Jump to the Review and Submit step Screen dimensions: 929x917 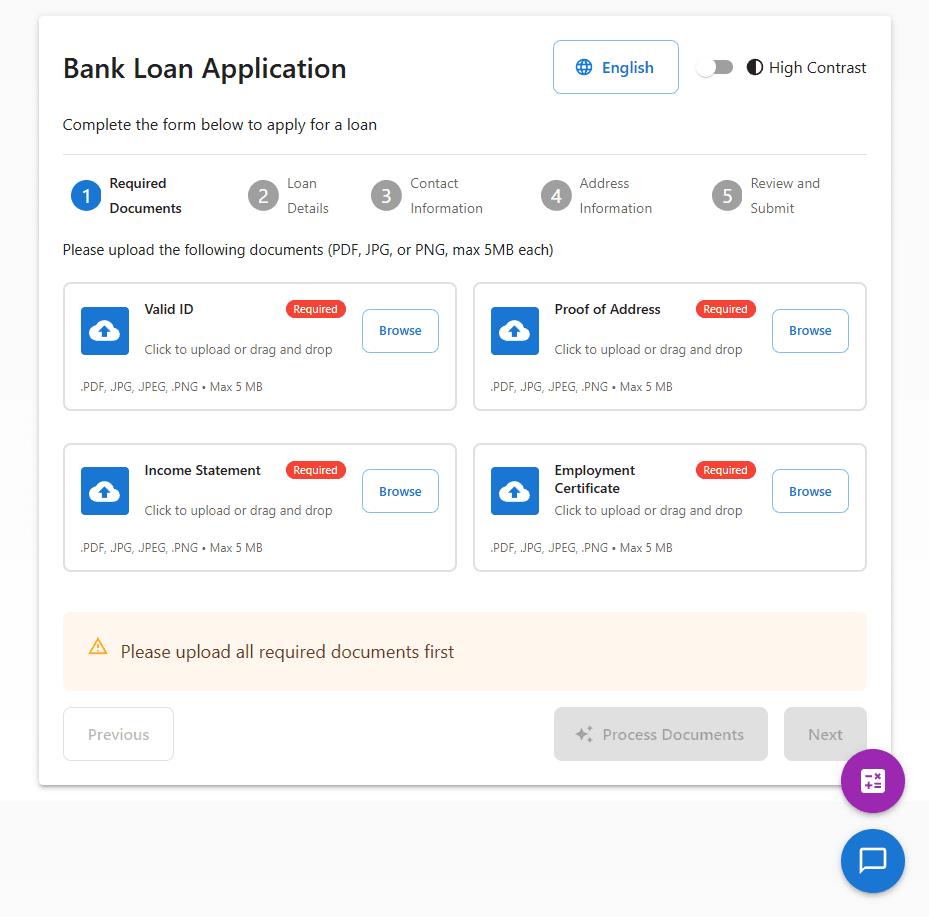click(727, 196)
